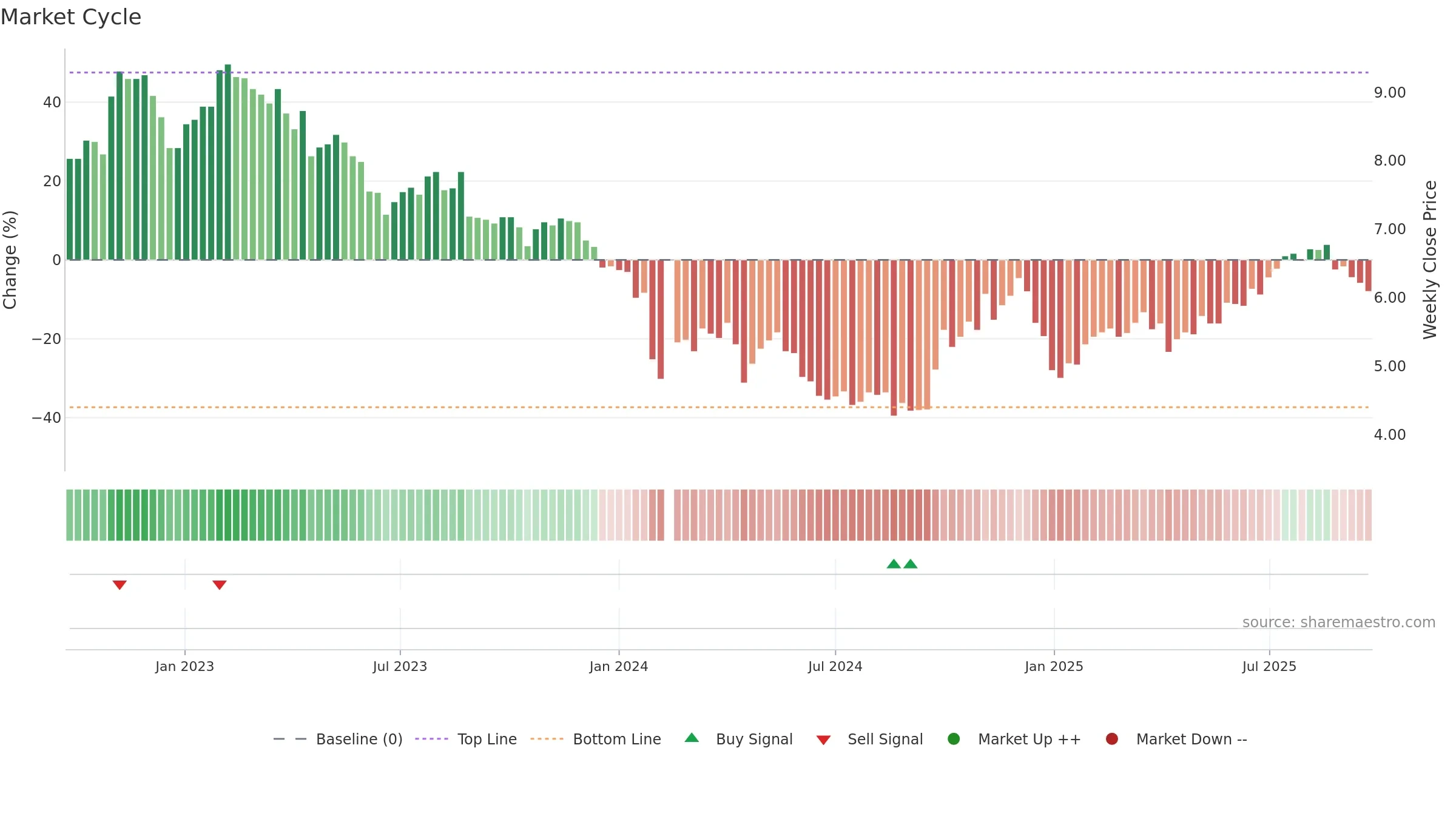Click the Change (%) axis title
The width and height of the screenshot is (1456, 819).
click(10, 260)
